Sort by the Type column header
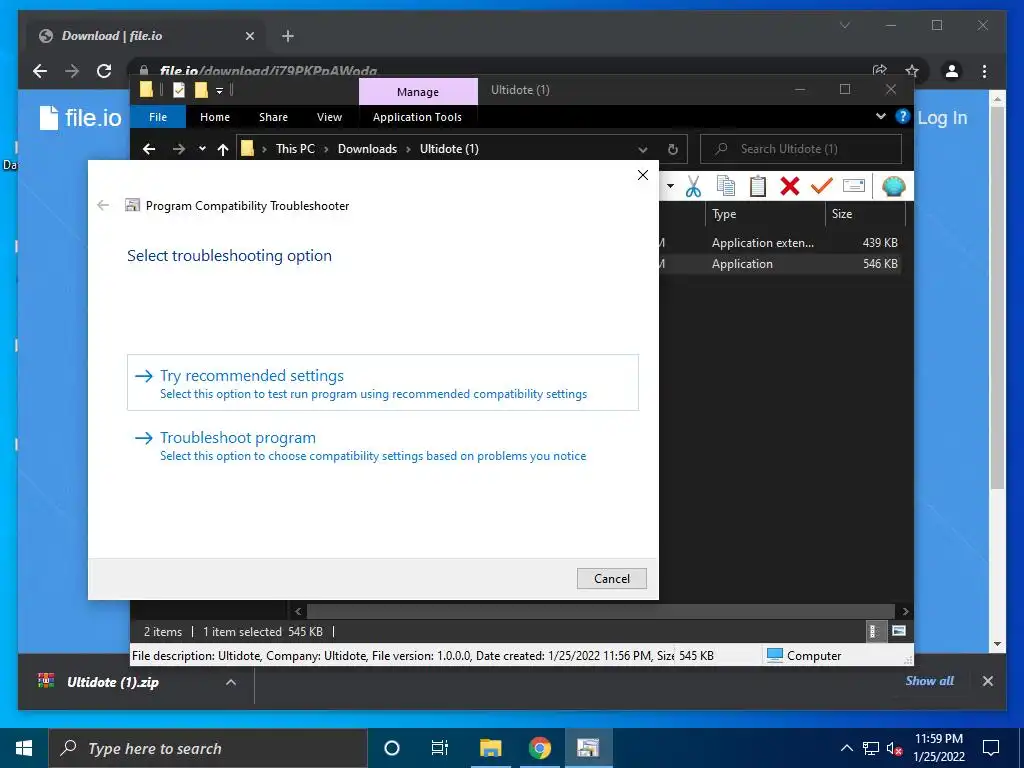Image resolution: width=1024 pixels, height=768 pixels. (x=765, y=214)
